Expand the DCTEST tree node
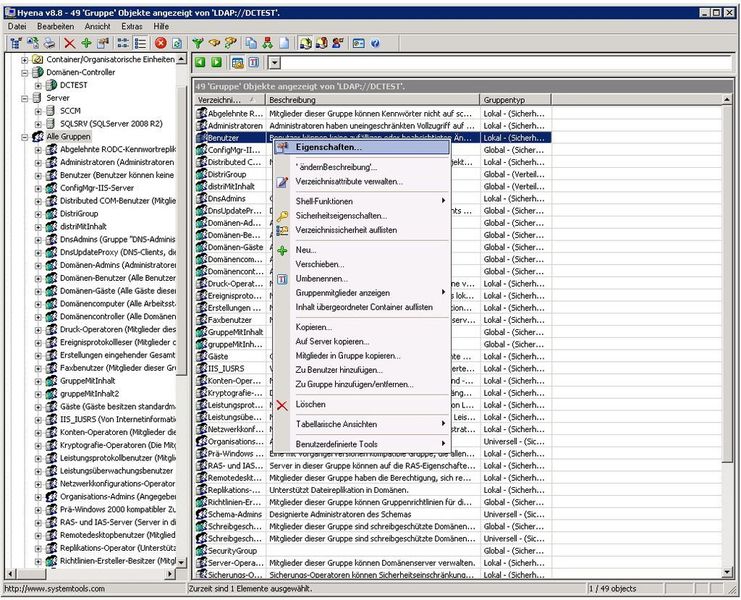Viewport: 741px width, 600px height. 38,85
